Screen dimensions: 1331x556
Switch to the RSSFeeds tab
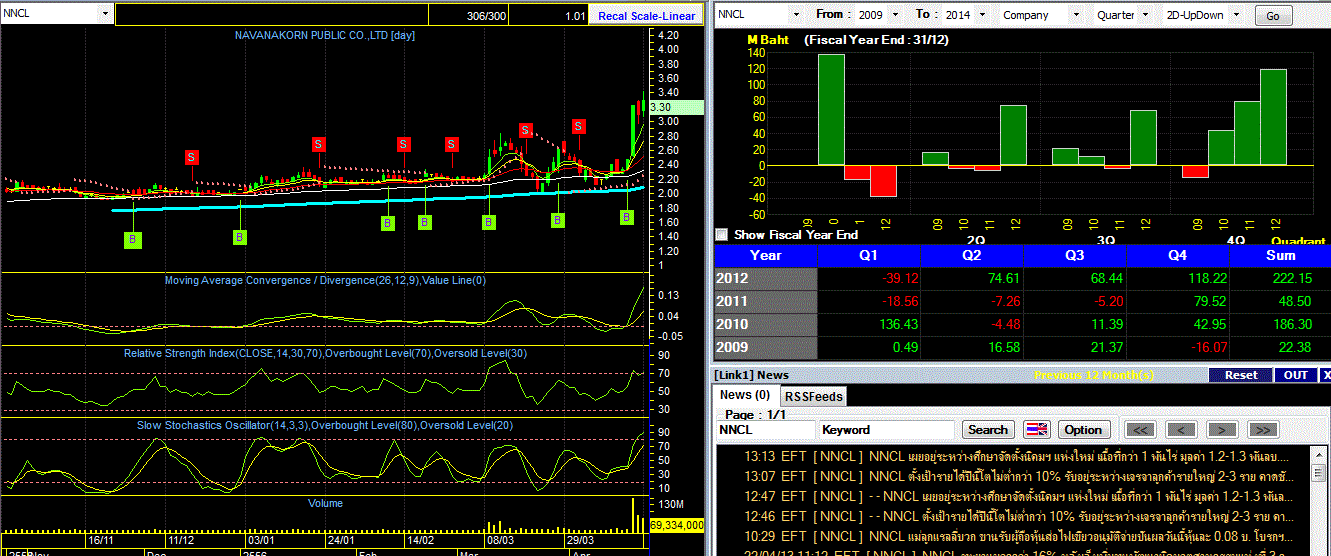[812, 396]
